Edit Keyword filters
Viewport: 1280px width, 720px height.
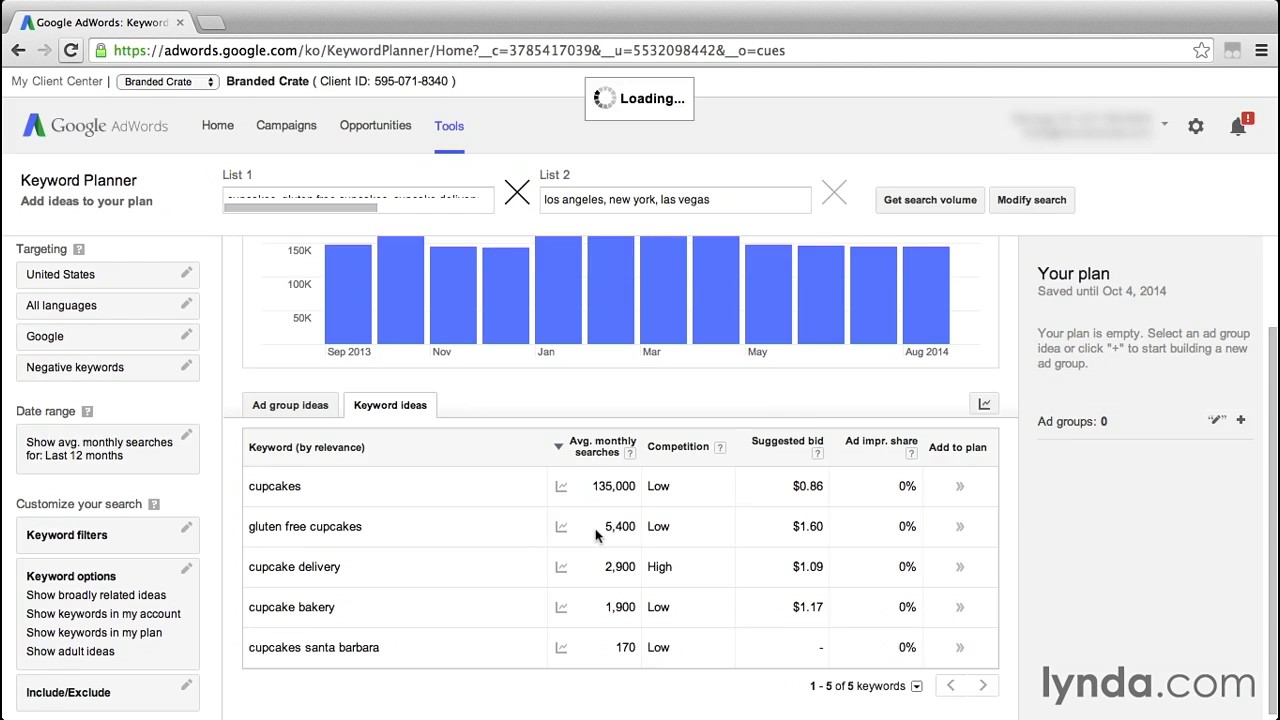(186, 528)
